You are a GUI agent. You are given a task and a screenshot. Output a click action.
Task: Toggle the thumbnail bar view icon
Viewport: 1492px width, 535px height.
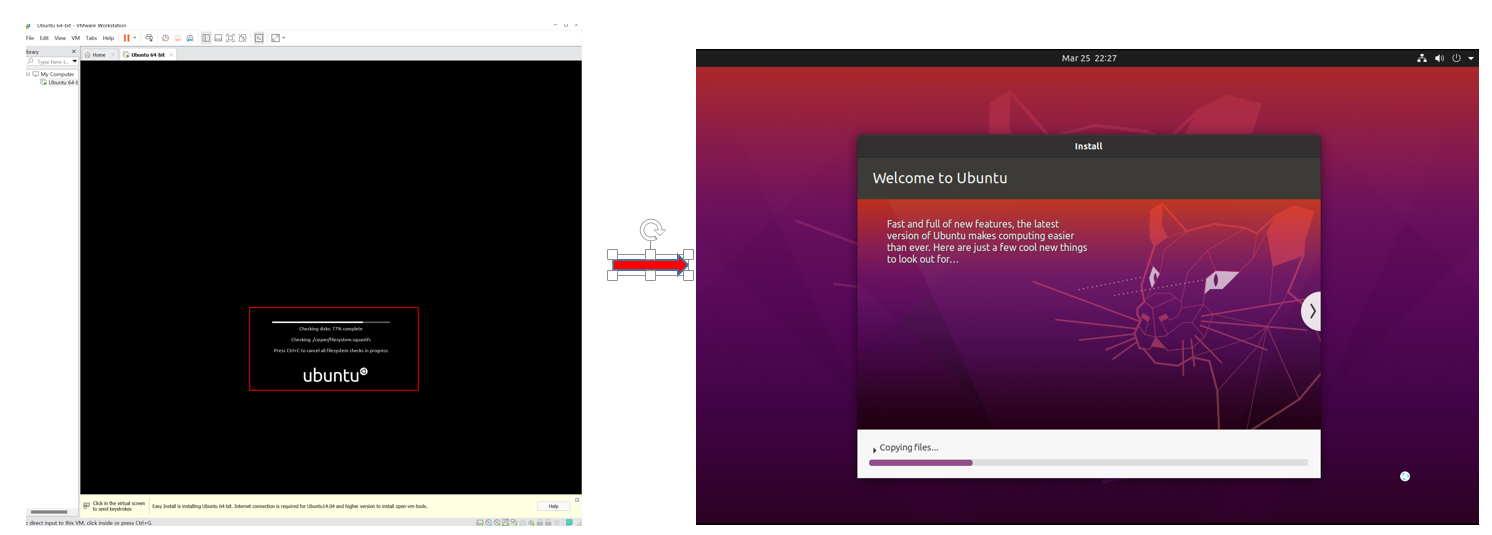pyautogui.click(x=218, y=38)
